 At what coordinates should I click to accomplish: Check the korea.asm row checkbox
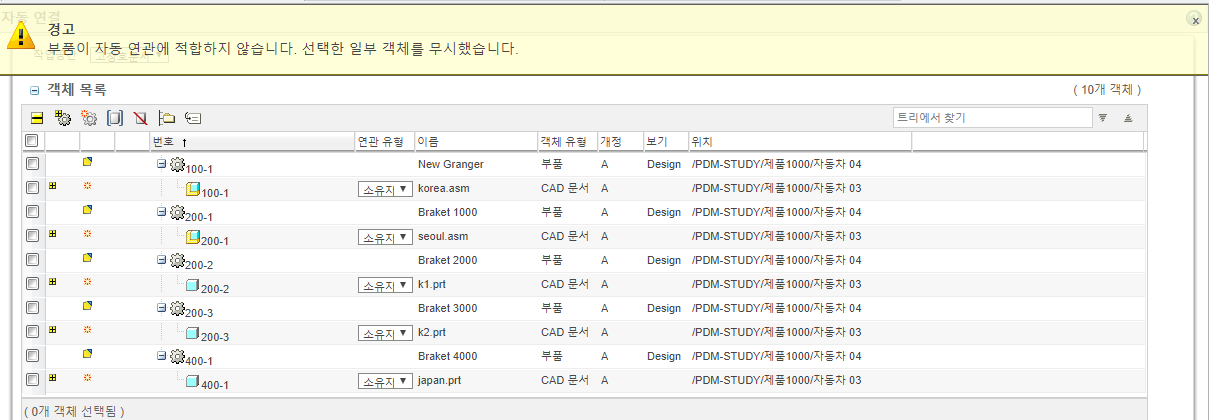32,188
